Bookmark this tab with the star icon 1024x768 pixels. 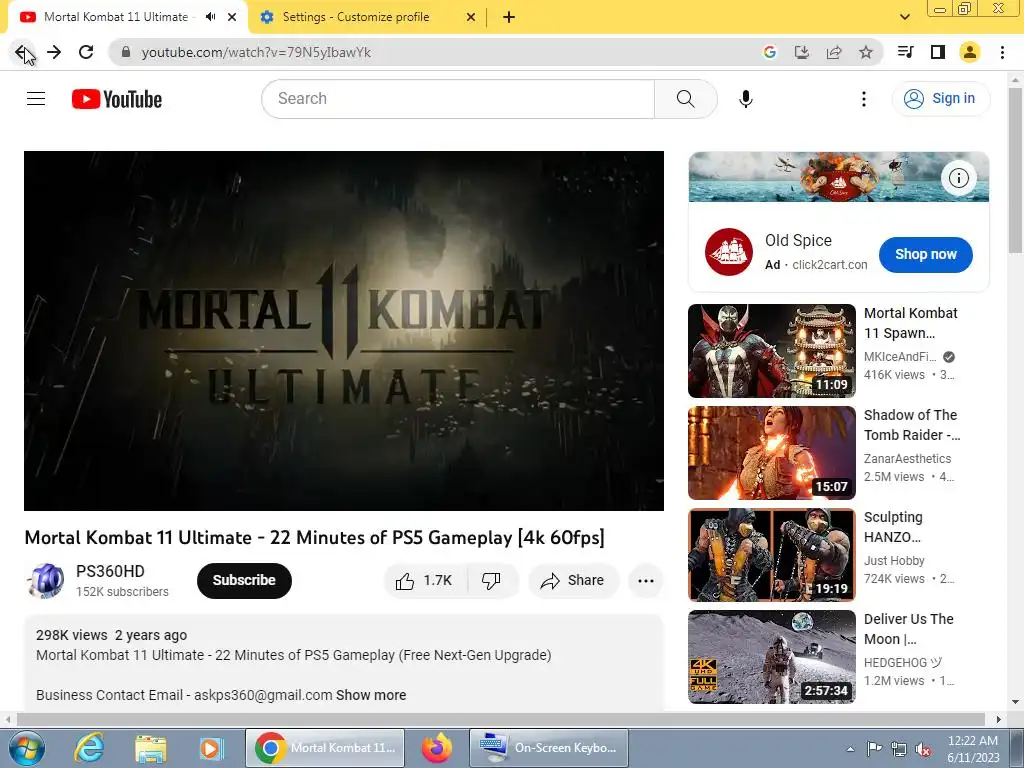tap(866, 52)
